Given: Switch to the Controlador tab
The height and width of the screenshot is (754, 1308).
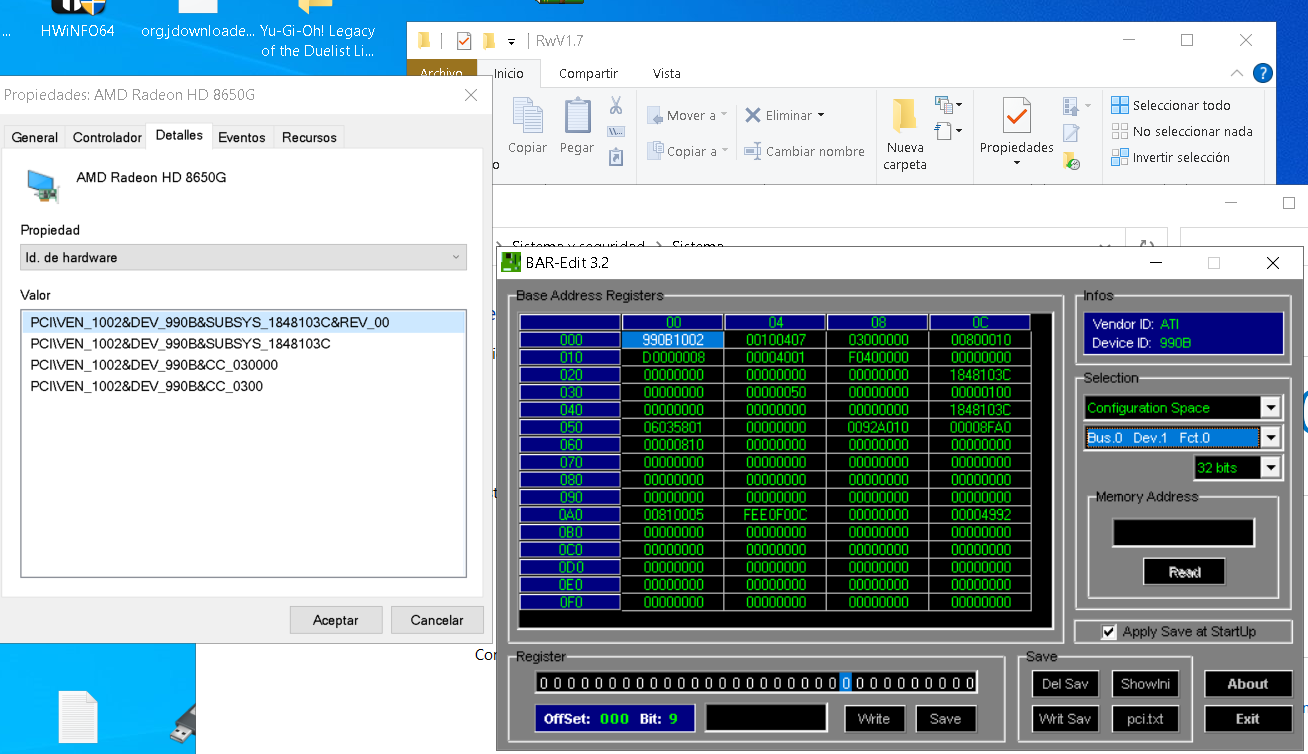Looking at the screenshot, I should (107, 137).
